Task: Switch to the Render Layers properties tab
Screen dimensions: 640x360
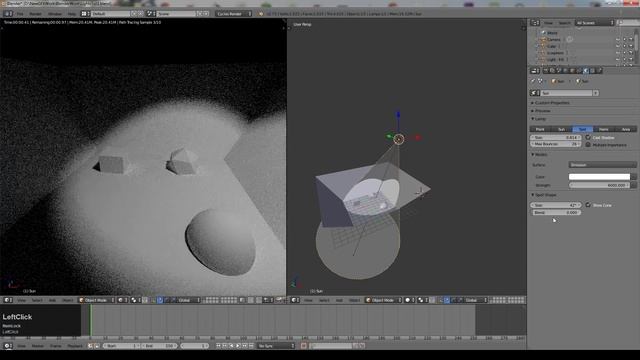Action: (552, 71)
